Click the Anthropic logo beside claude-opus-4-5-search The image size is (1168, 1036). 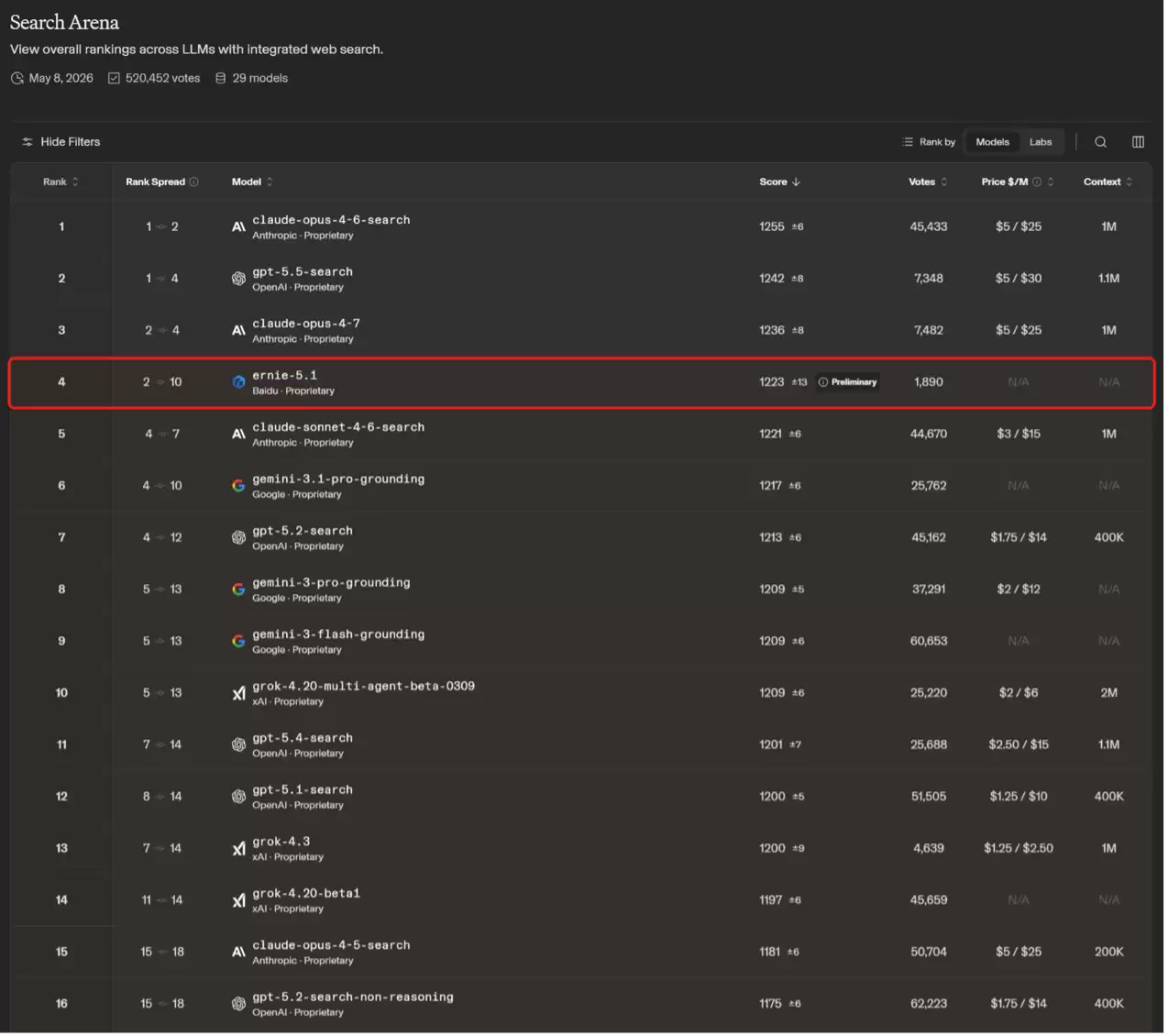tap(239, 953)
